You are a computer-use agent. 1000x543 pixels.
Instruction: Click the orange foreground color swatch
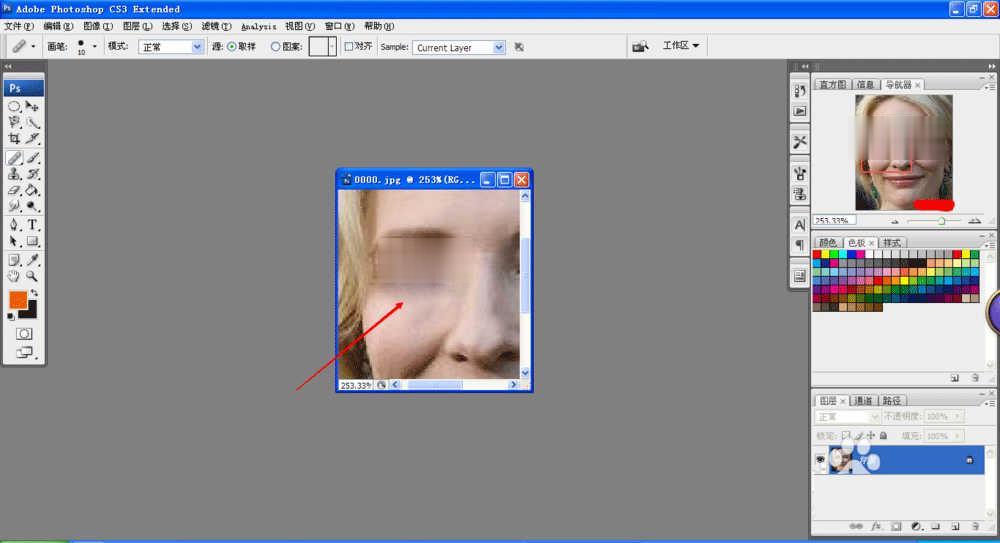click(18, 300)
